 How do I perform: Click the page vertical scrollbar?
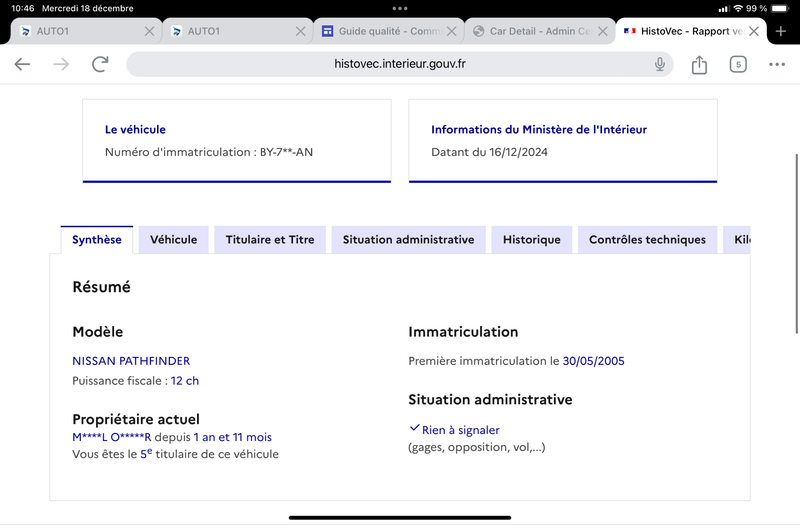(796, 244)
